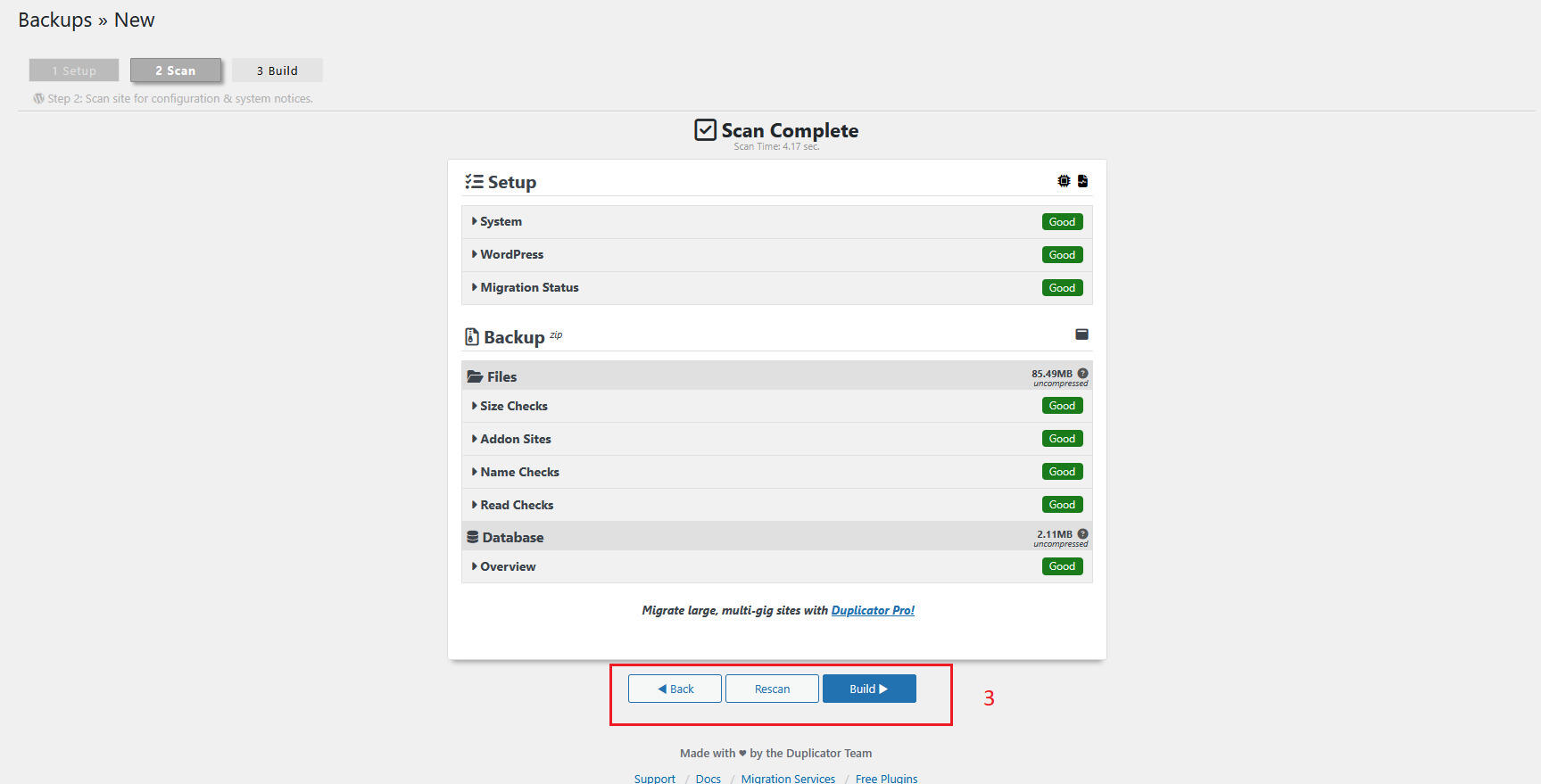Click the help icon beside 85.49MB

[1082, 374]
